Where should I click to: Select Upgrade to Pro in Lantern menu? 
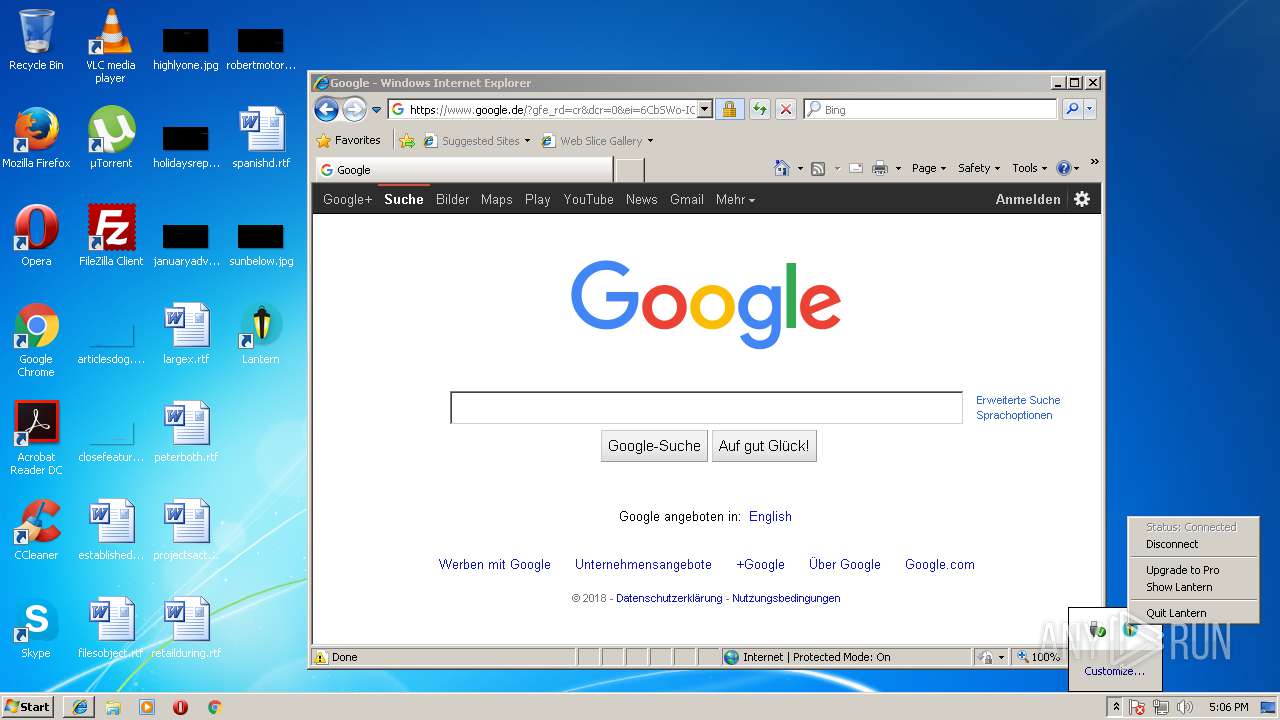click(1183, 570)
